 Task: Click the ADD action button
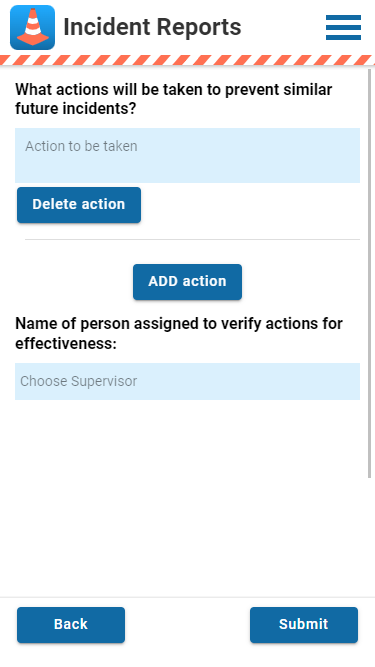tap(188, 282)
